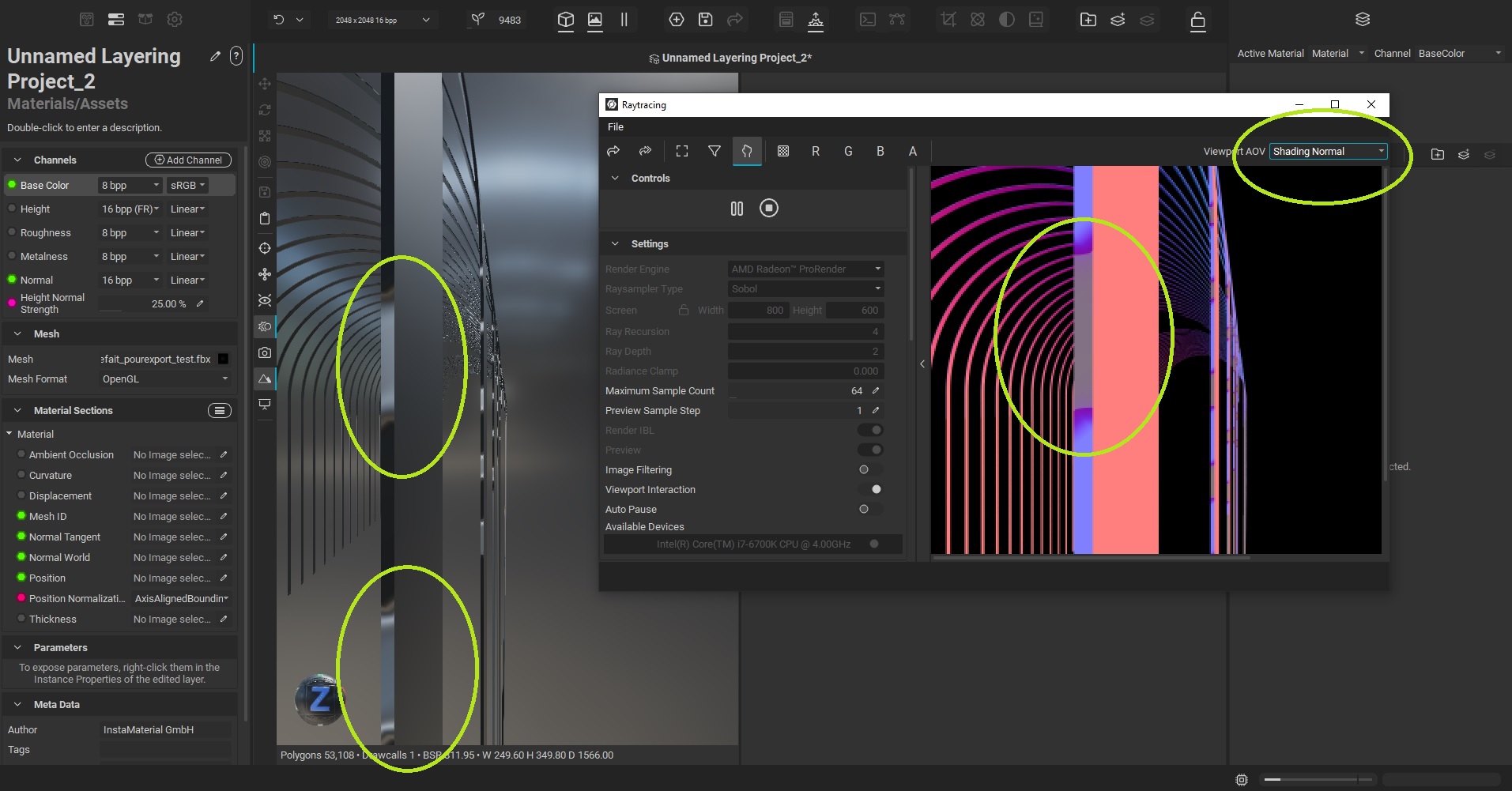Show the red channel in Raytracing toolbar
This screenshot has width=1512, height=791.
pos(815,152)
